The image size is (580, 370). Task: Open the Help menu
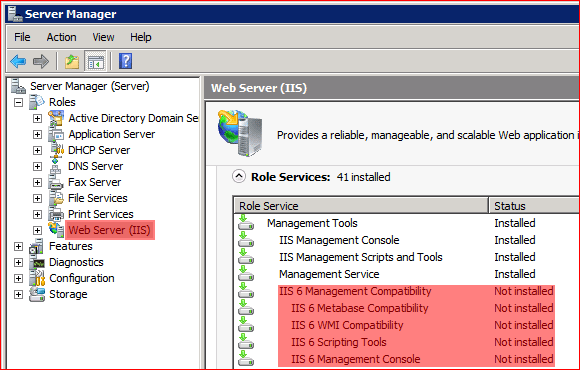coord(141,37)
